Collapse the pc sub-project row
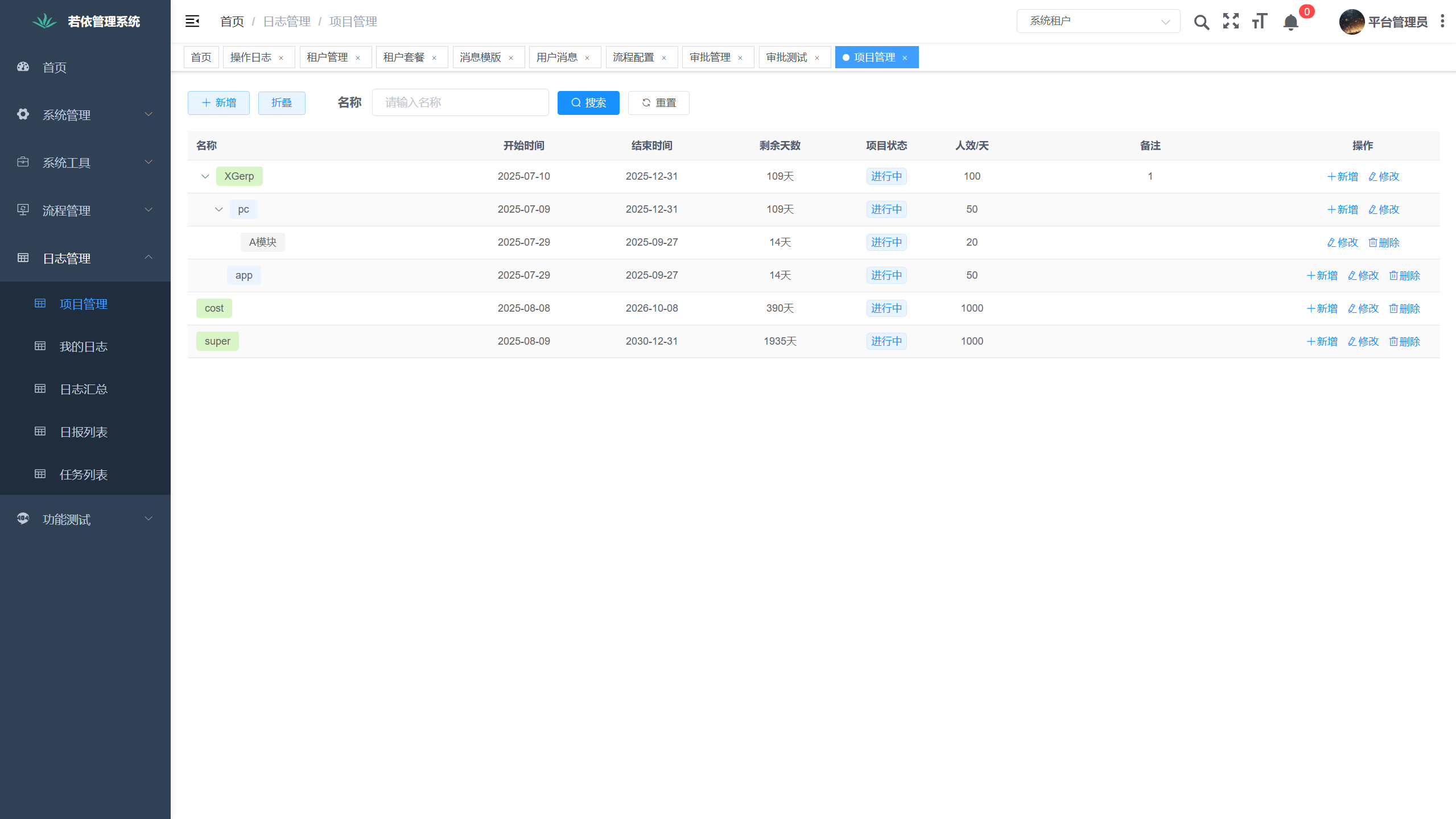The image size is (1456, 819). click(x=218, y=209)
